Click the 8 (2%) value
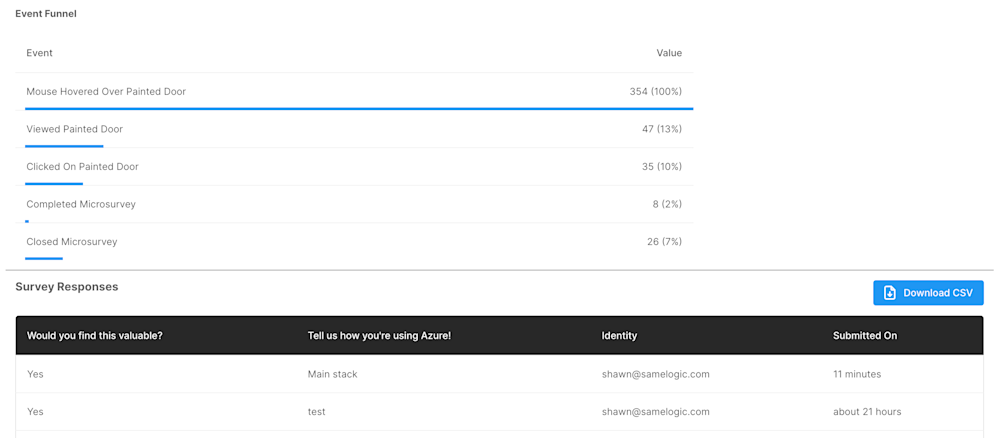The height and width of the screenshot is (438, 1000). tap(668, 204)
